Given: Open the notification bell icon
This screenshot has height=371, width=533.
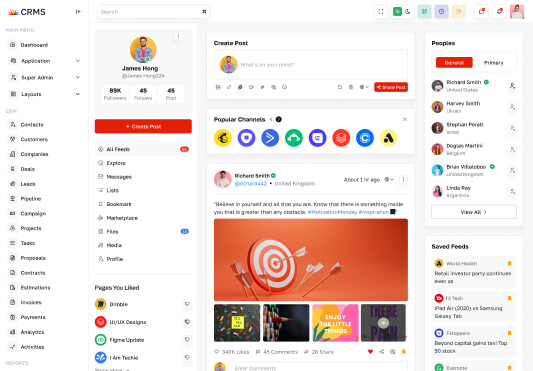Looking at the screenshot, I should click(499, 12).
